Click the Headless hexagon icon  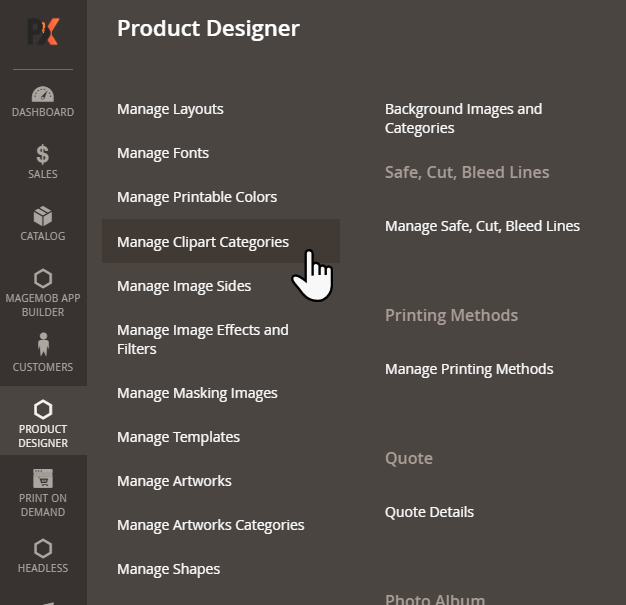pos(43,547)
